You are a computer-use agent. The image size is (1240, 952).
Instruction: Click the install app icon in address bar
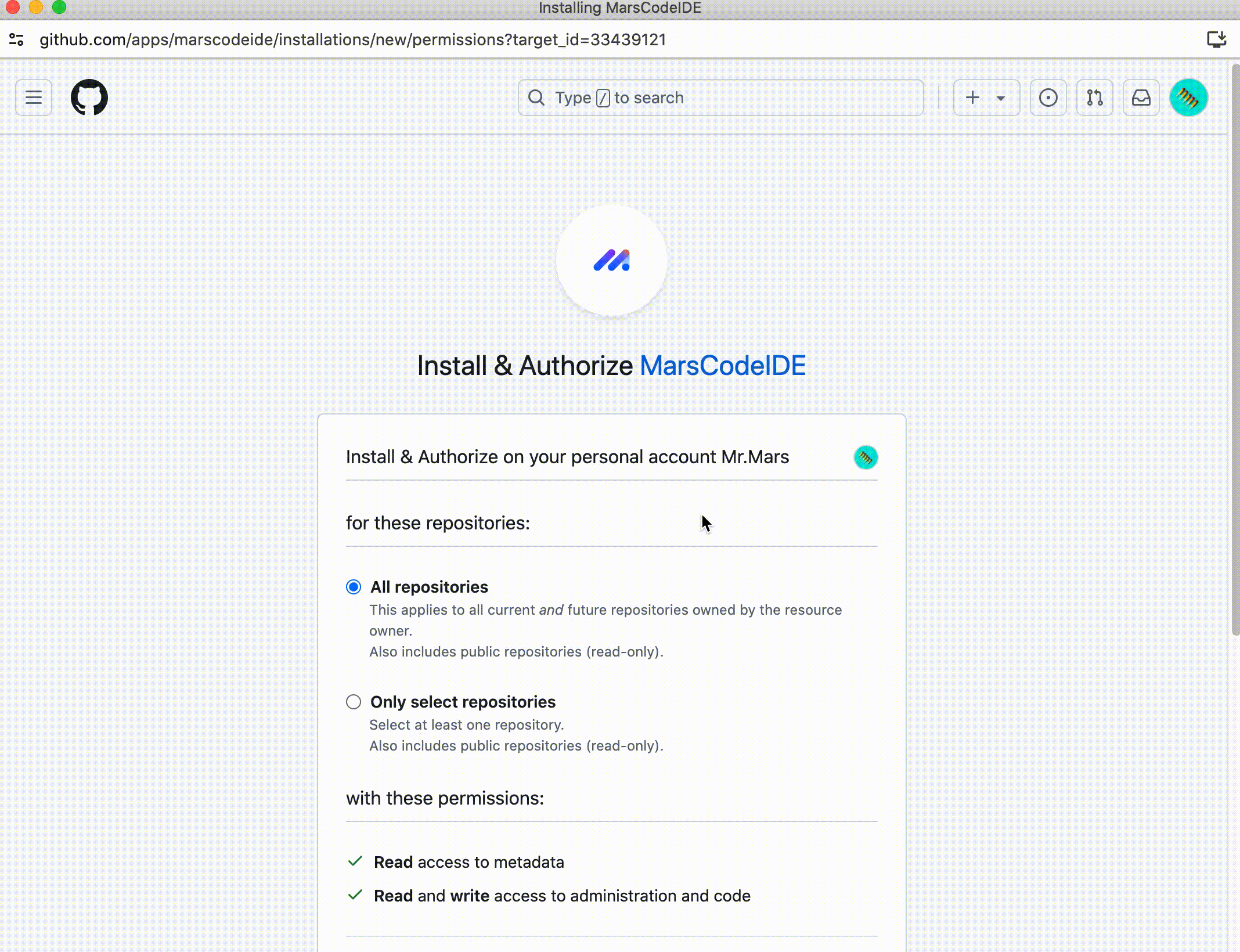click(1216, 39)
